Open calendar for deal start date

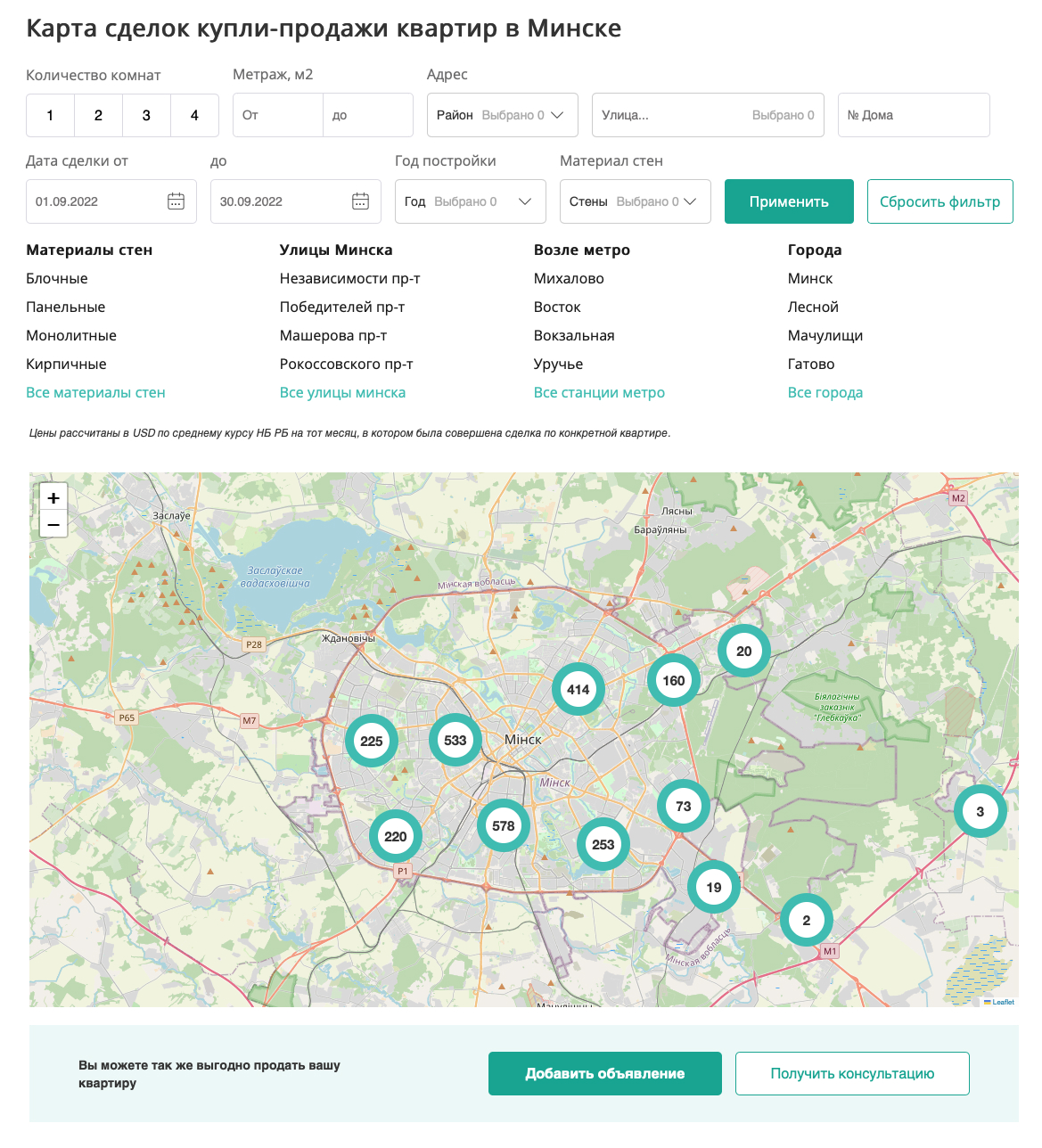pyautogui.click(x=176, y=201)
